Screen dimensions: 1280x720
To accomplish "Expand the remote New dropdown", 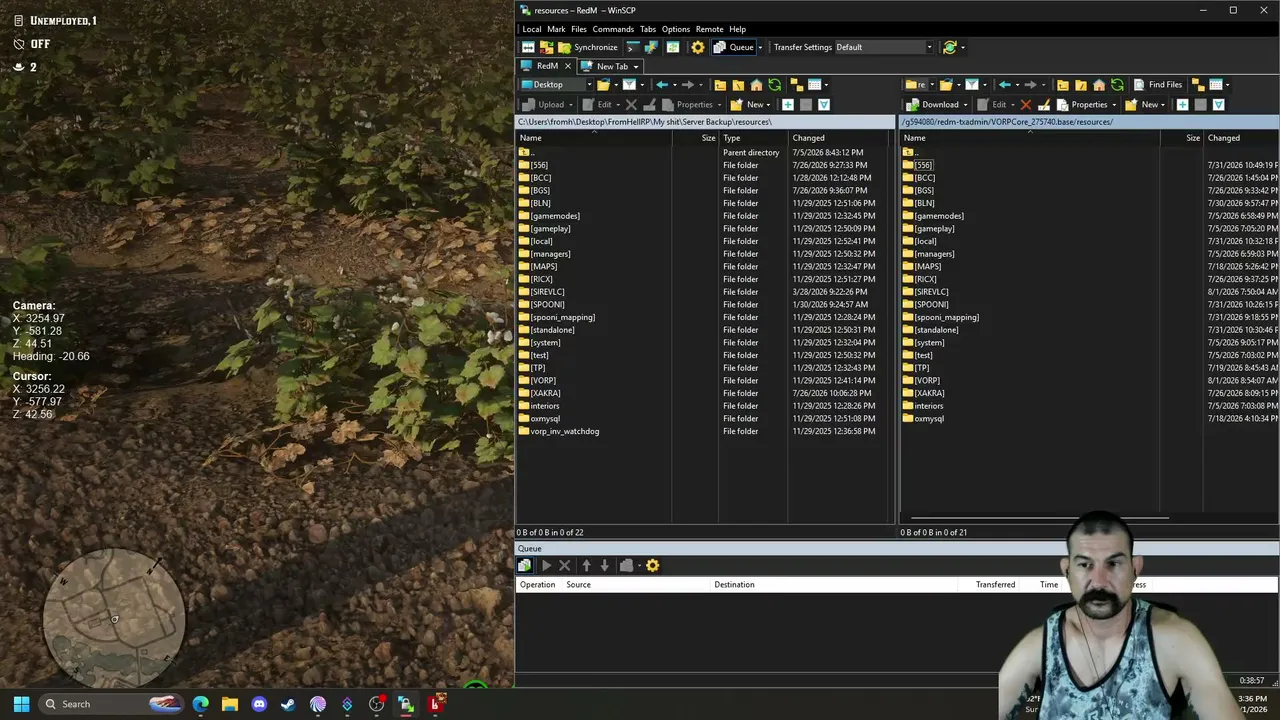I will [1163, 105].
